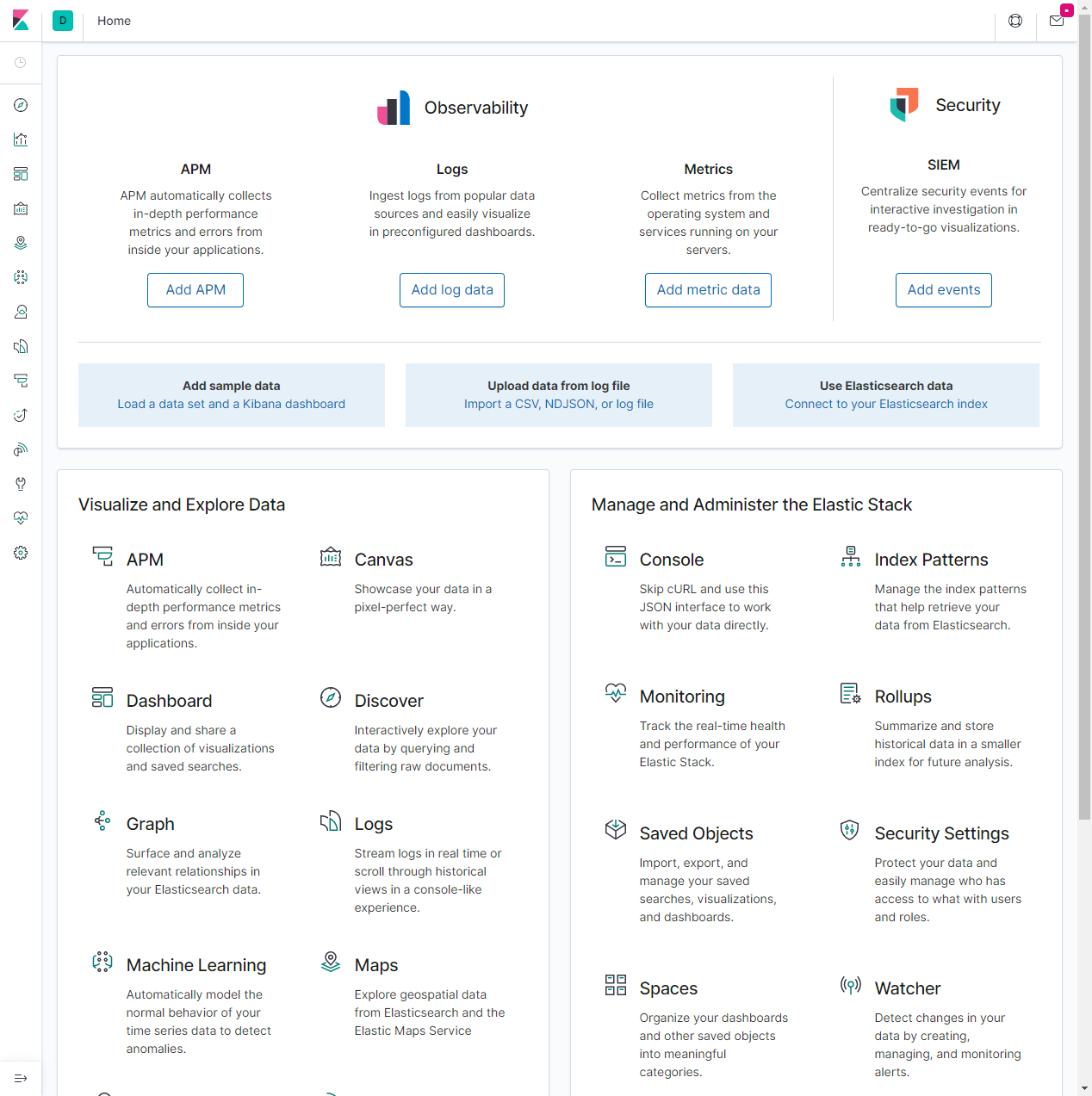Click the Watcher antenna icon
Image resolution: width=1092 pixels, height=1096 pixels.
pyautogui.click(x=851, y=985)
